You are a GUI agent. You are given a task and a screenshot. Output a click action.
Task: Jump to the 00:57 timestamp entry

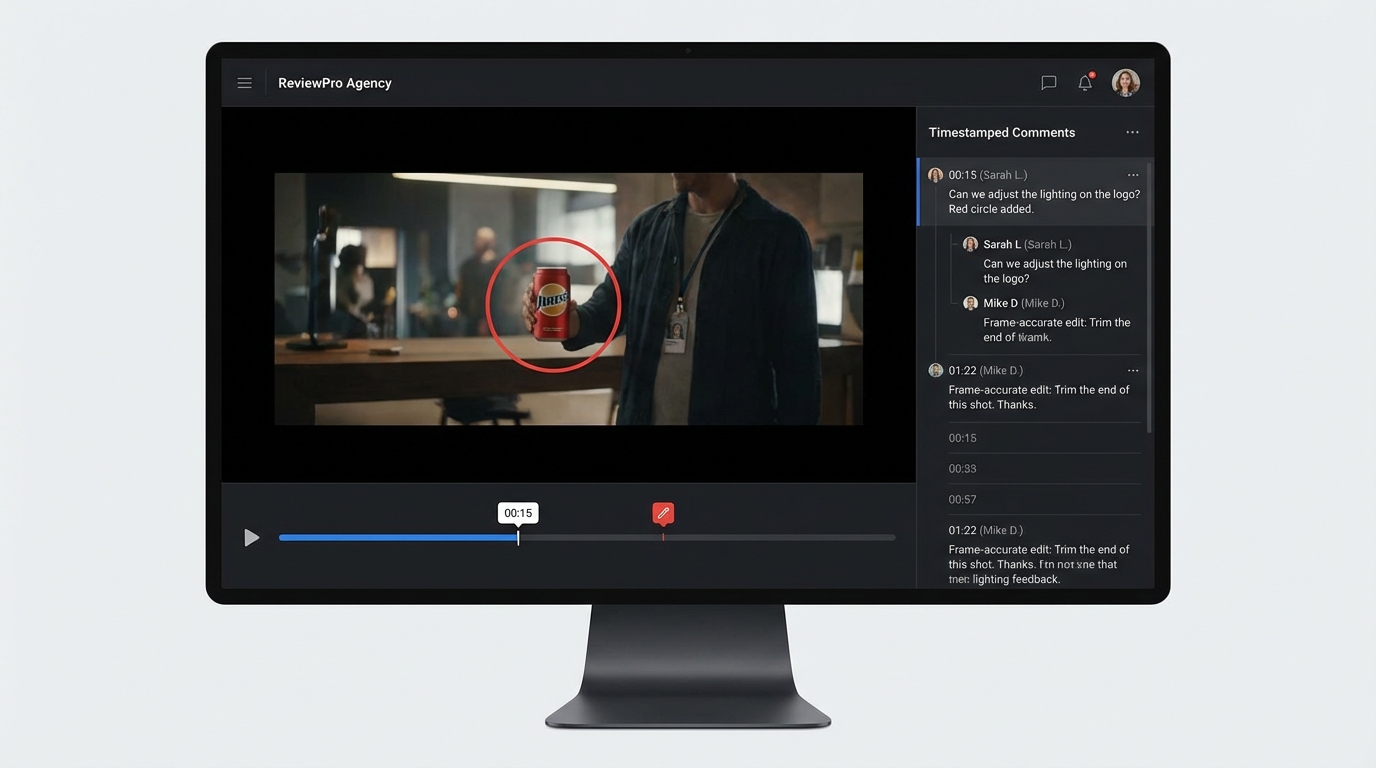pos(962,499)
